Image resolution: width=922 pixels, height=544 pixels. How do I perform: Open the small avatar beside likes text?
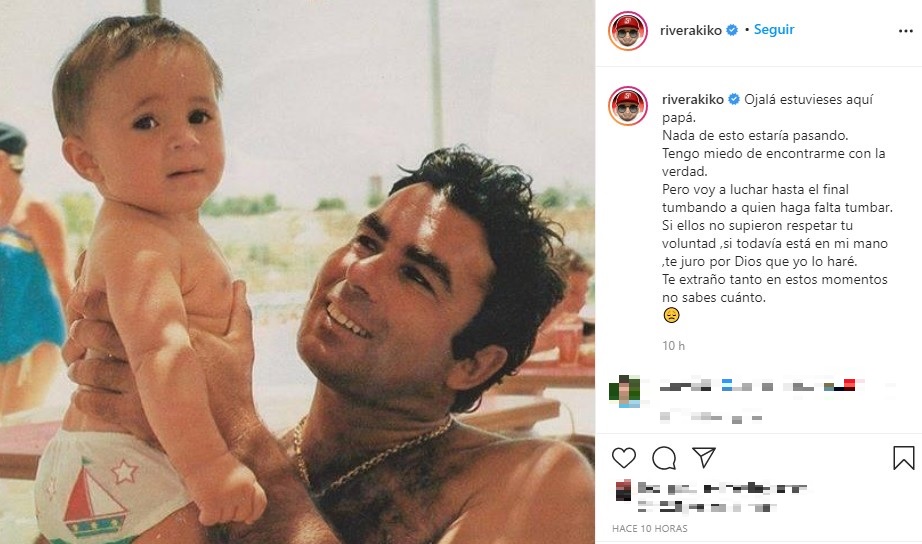click(x=623, y=490)
